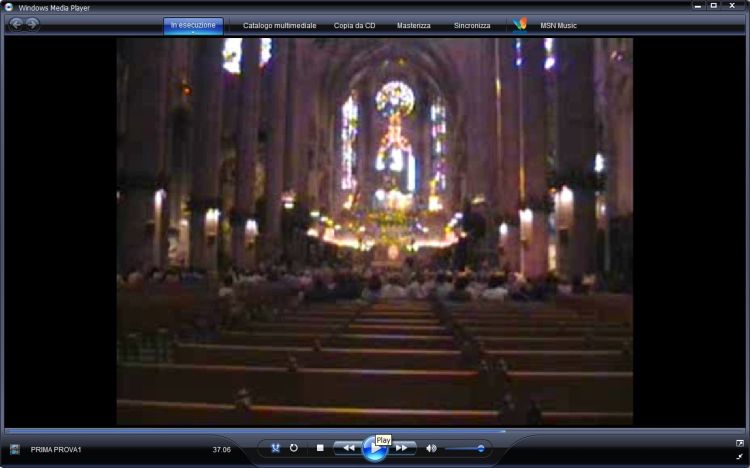Screen dimensions: 750x468
Task: Switch to Catalogo multimediale tab
Action: coord(279,25)
